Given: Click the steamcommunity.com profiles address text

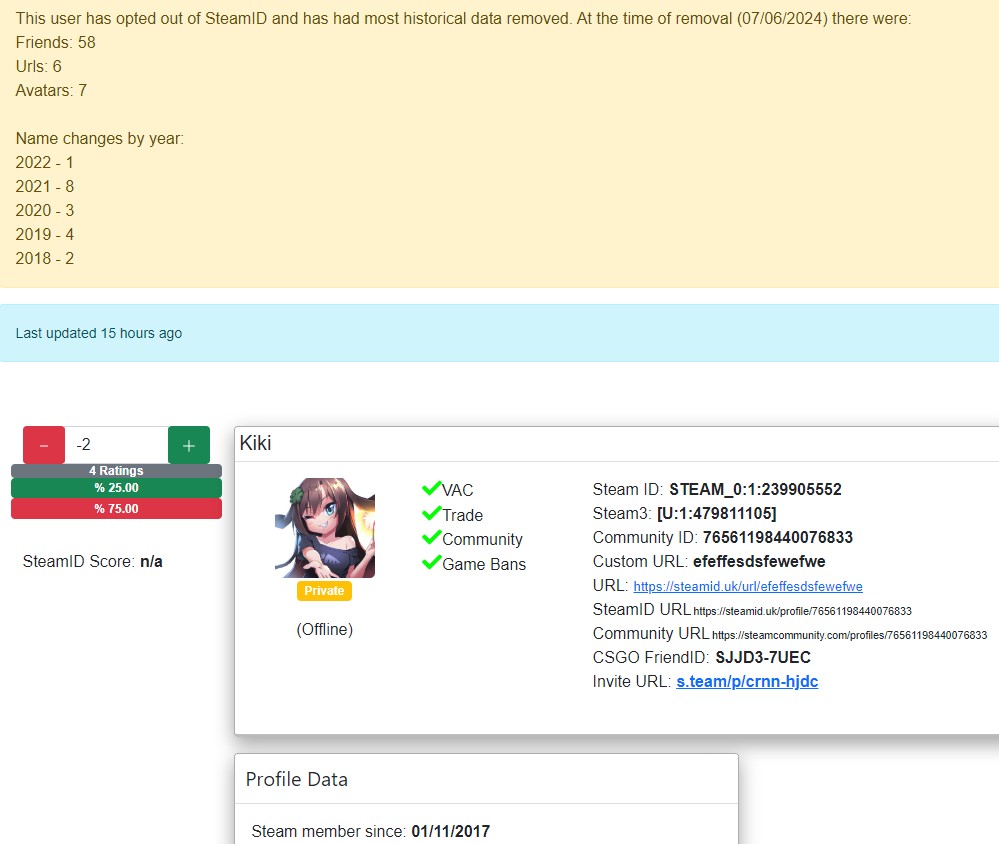Looking at the screenshot, I should 849,635.
